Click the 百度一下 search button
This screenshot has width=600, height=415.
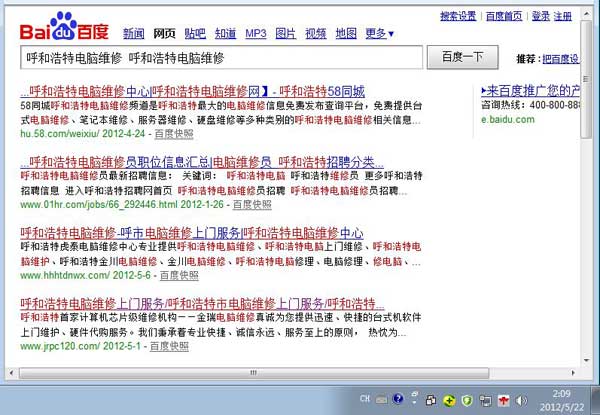click(462, 57)
